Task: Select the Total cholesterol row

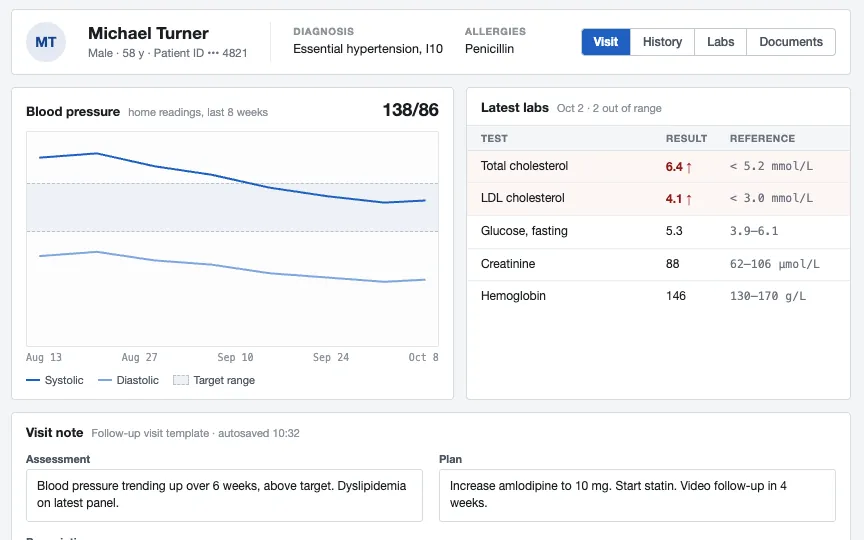Action: [x=658, y=166]
